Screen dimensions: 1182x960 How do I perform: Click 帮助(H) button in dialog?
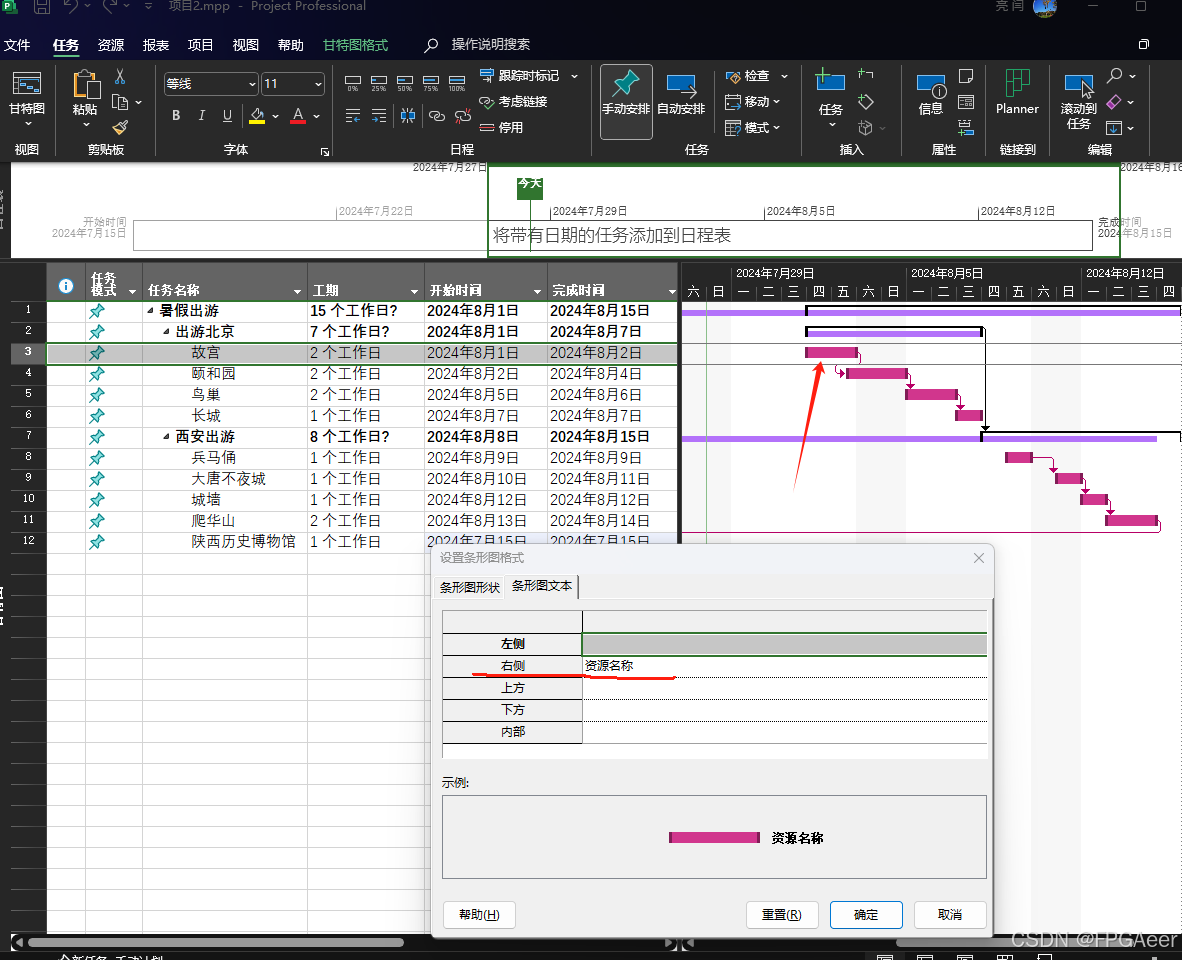479,915
